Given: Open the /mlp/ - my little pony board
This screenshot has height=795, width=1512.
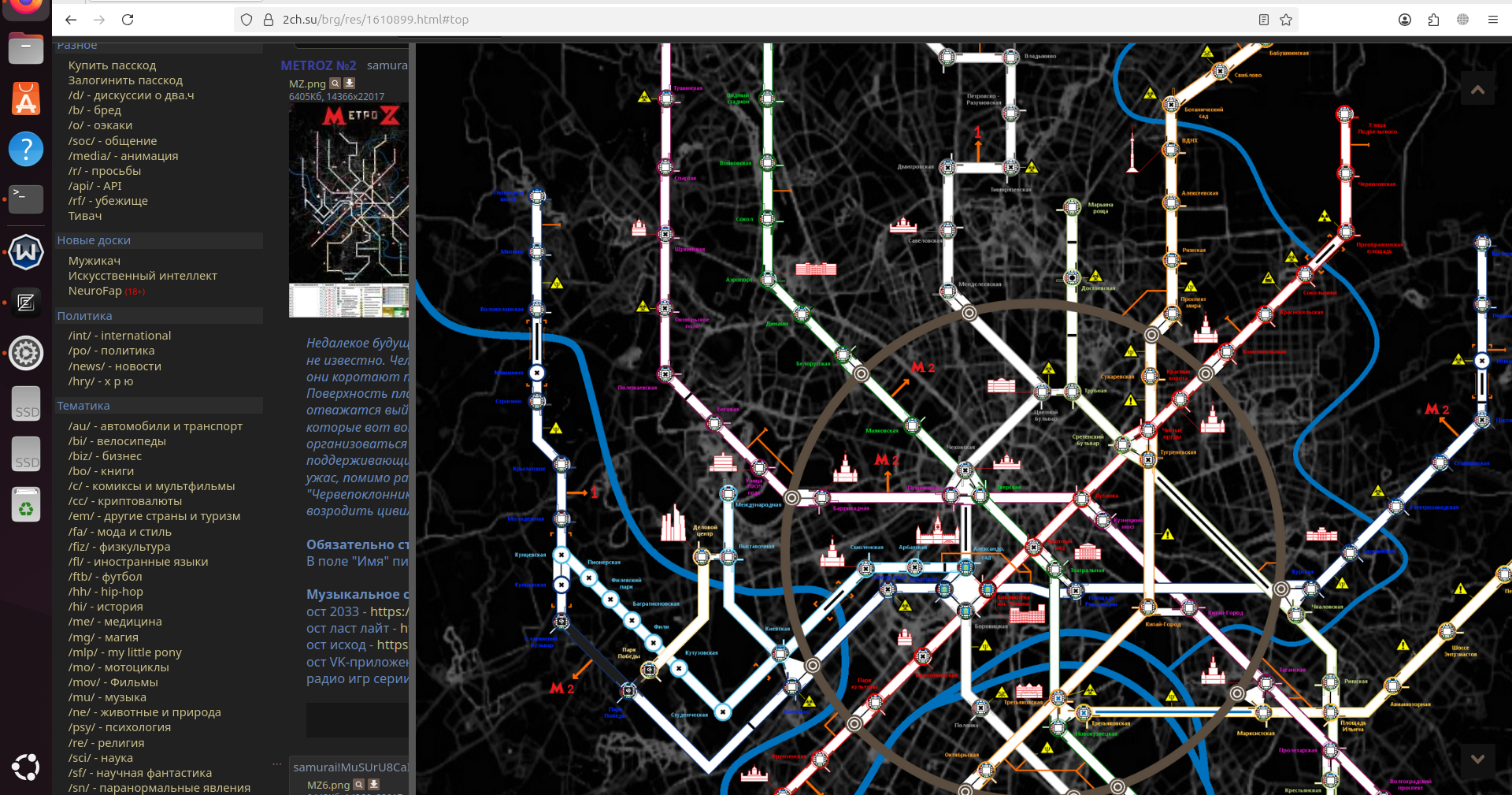Looking at the screenshot, I should (125, 652).
